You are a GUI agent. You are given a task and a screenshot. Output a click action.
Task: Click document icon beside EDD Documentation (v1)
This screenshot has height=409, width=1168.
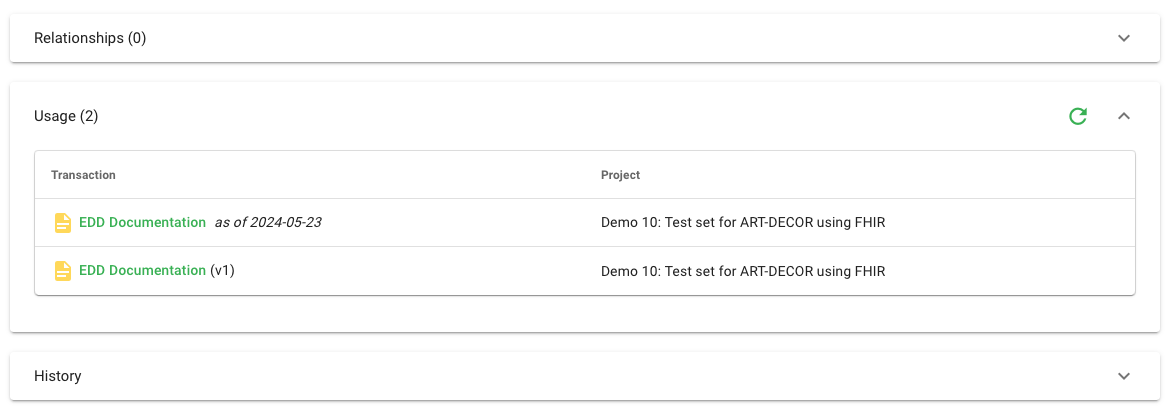click(x=63, y=271)
